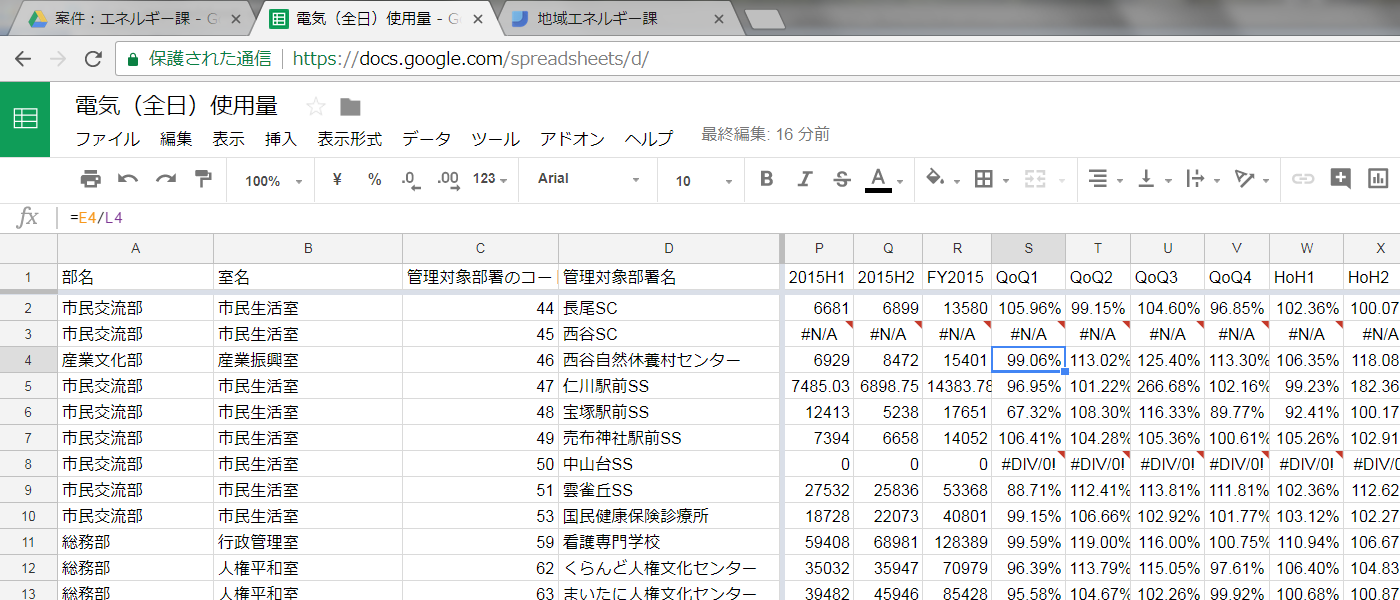Undo the last action

(128, 179)
